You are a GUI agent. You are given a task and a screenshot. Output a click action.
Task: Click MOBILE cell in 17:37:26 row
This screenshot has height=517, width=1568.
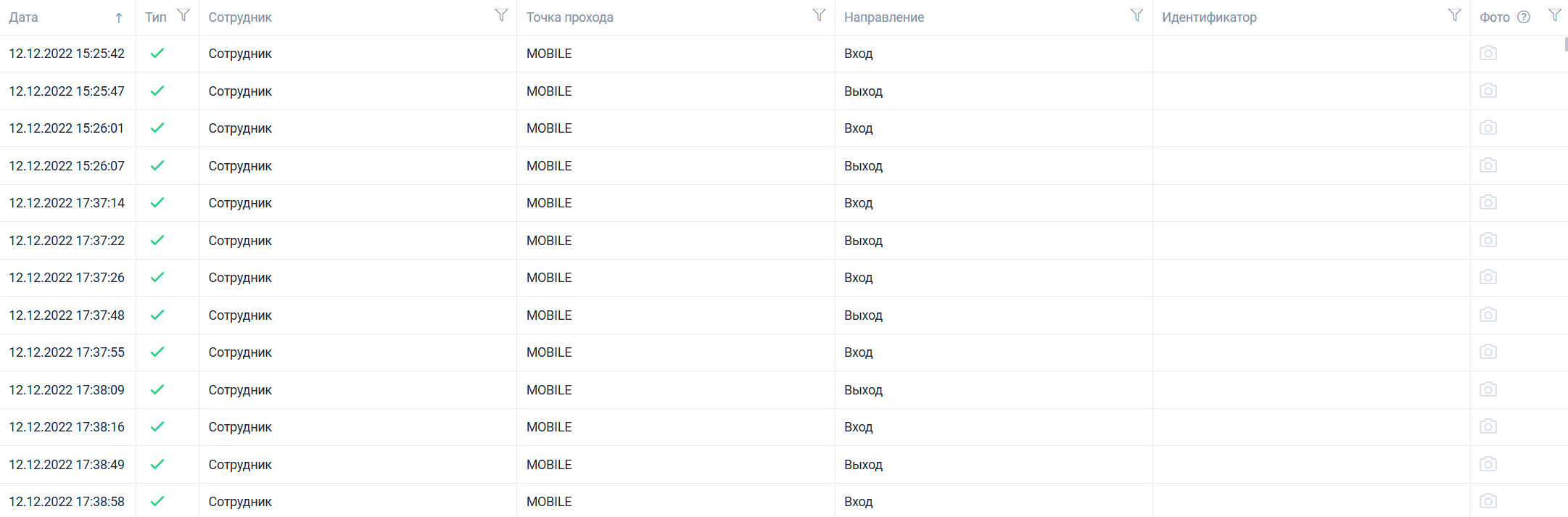point(549,278)
